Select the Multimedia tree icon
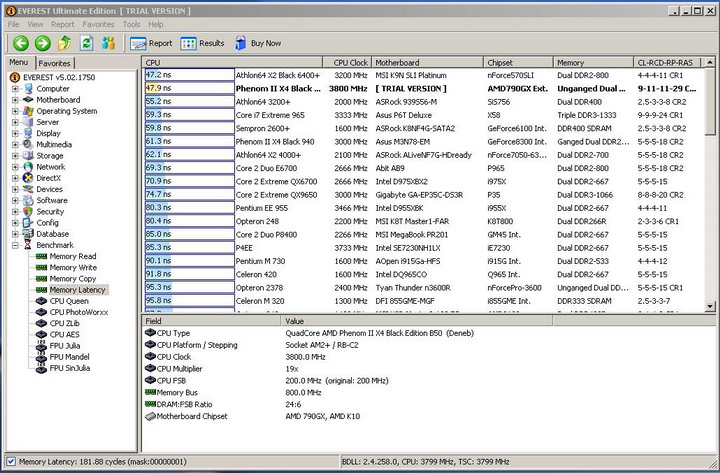The image size is (720, 473). [28, 144]
